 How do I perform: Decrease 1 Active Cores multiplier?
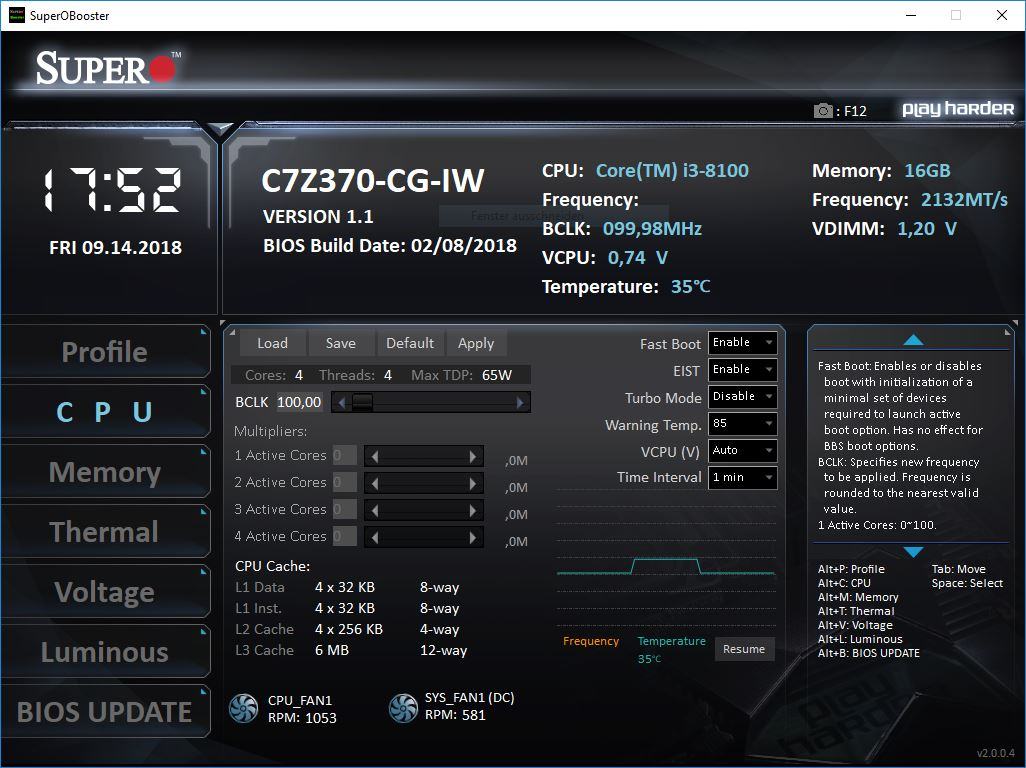pos(374,457)
